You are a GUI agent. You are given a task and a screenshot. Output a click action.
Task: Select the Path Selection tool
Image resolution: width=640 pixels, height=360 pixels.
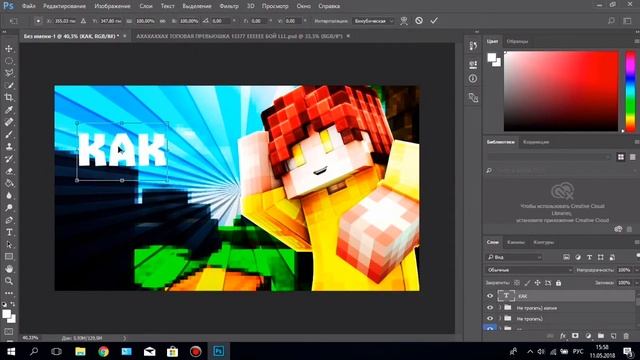[x=9, y=244]
